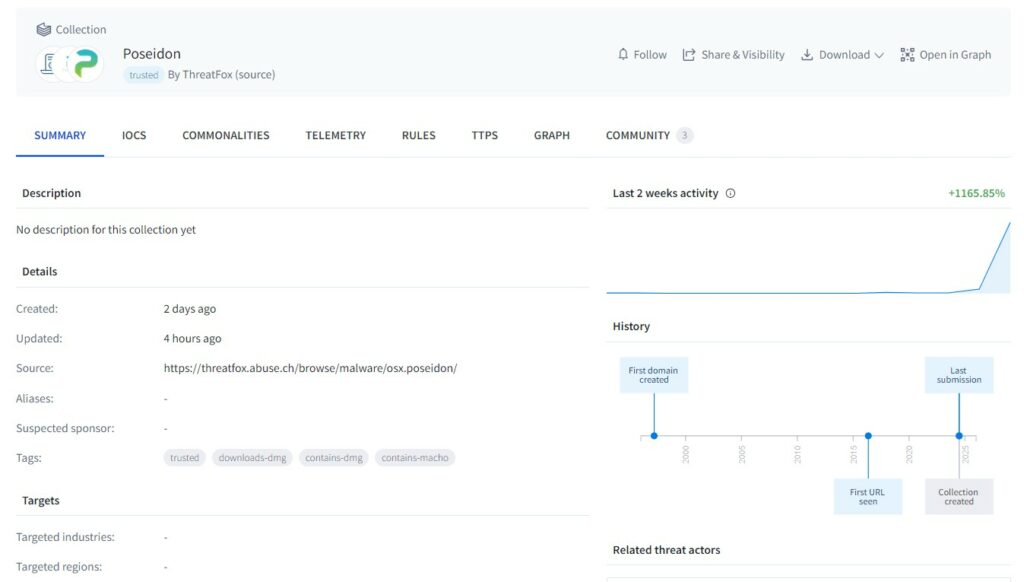Click the Follow bell icon
Image resolution: width=1024 pixels, height=582 pixels.
623,55
